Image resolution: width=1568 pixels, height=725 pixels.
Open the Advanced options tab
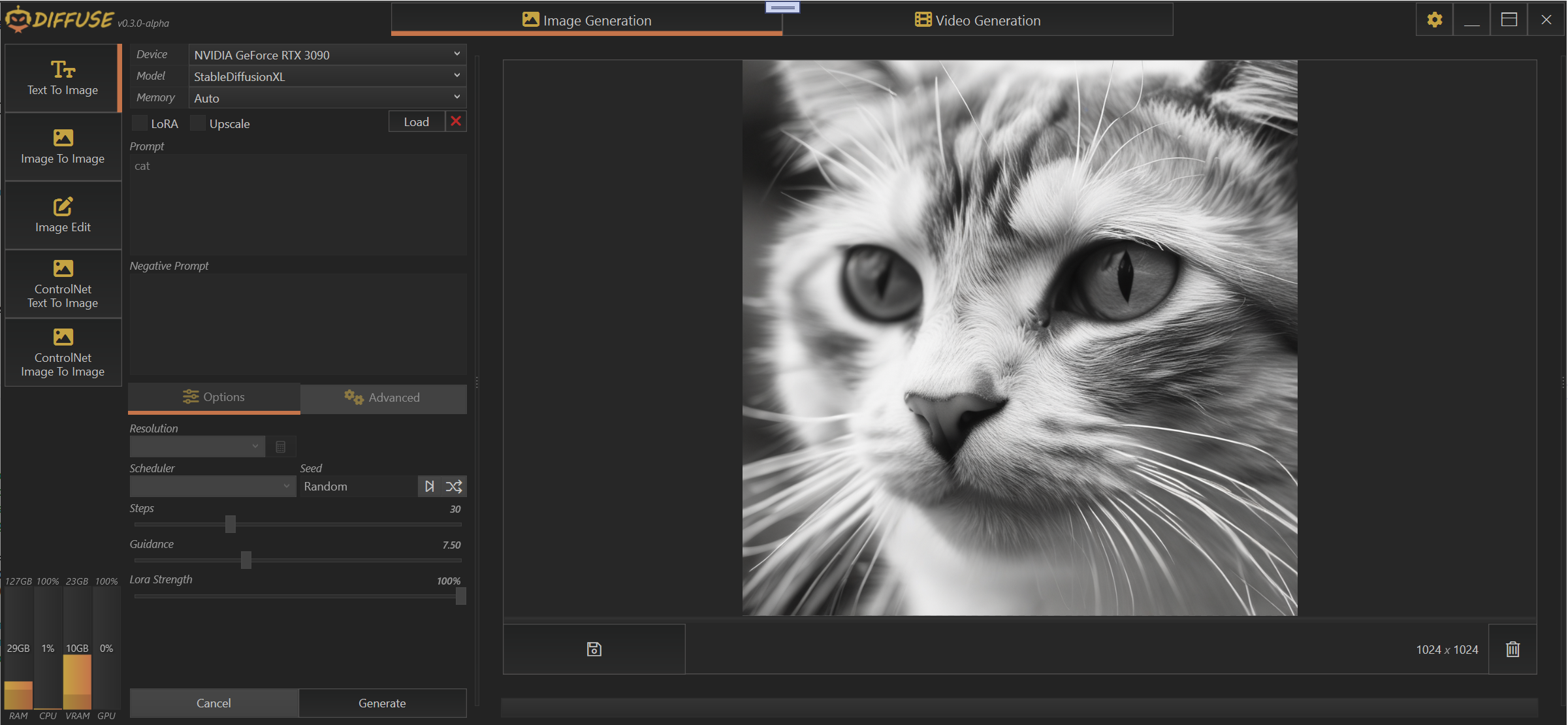coord(383,397)
